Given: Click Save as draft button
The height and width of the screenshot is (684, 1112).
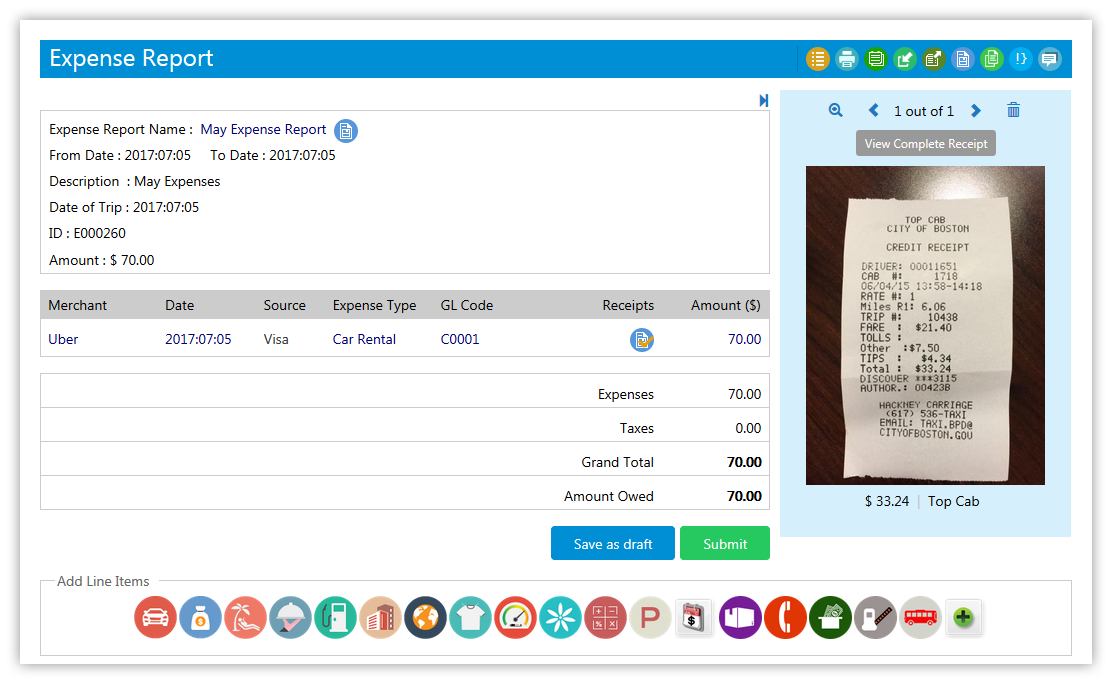Looking at the screenshot, I should click(613, 544).
